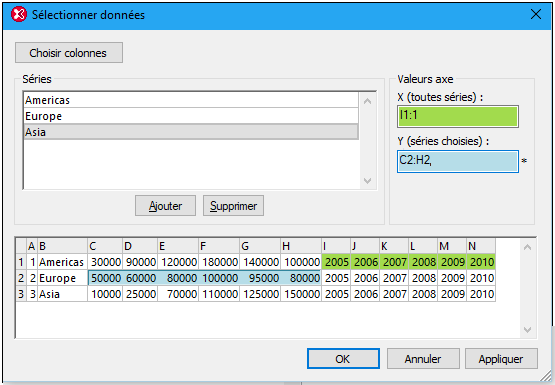The height and width of the screenshot is (385, 555).
Task: Click cell 150000 in Asia row
Action: point(301,294)
